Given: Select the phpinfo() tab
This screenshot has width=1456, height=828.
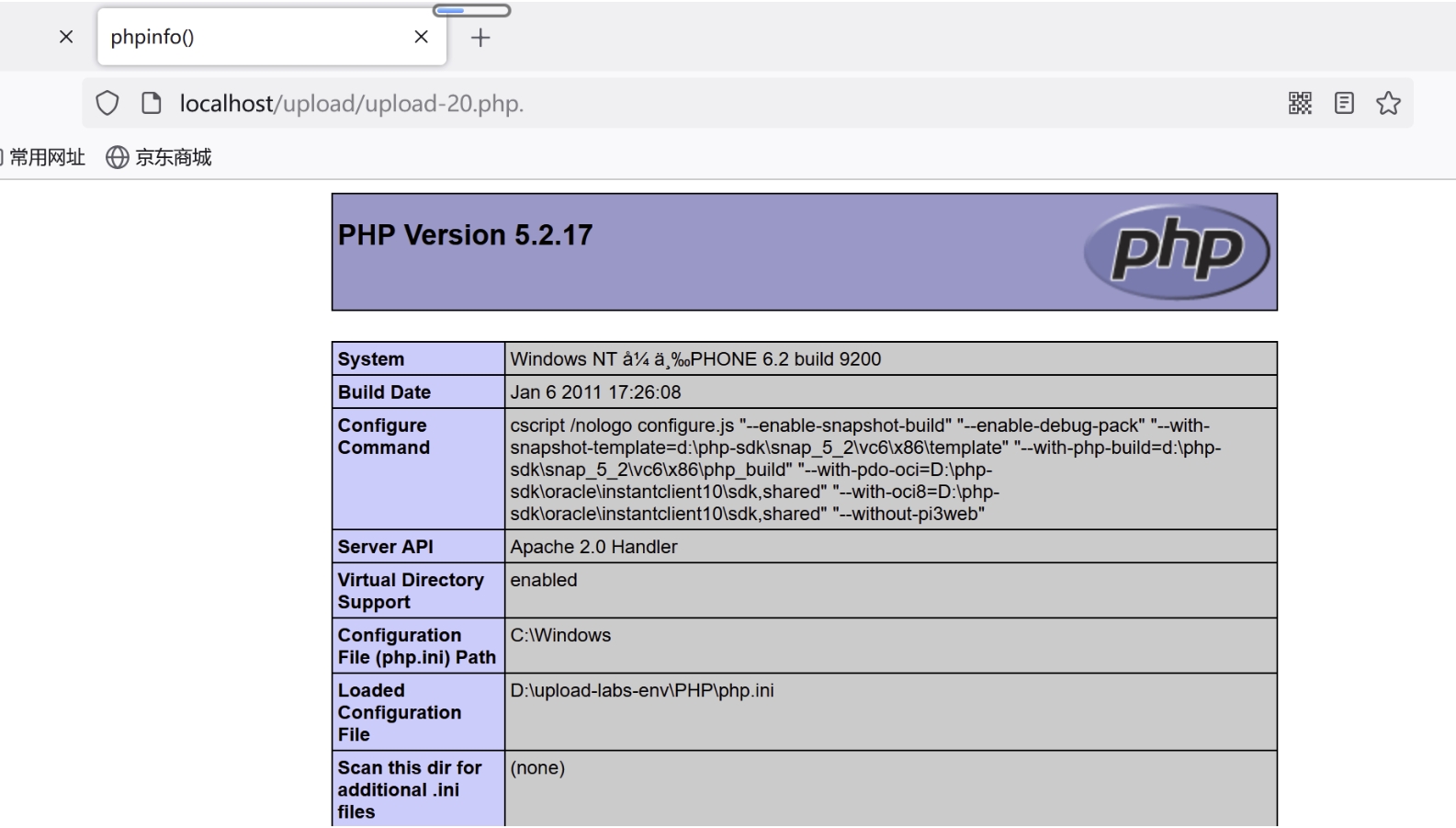Looking at the screenshot, I should click(272, 37).
